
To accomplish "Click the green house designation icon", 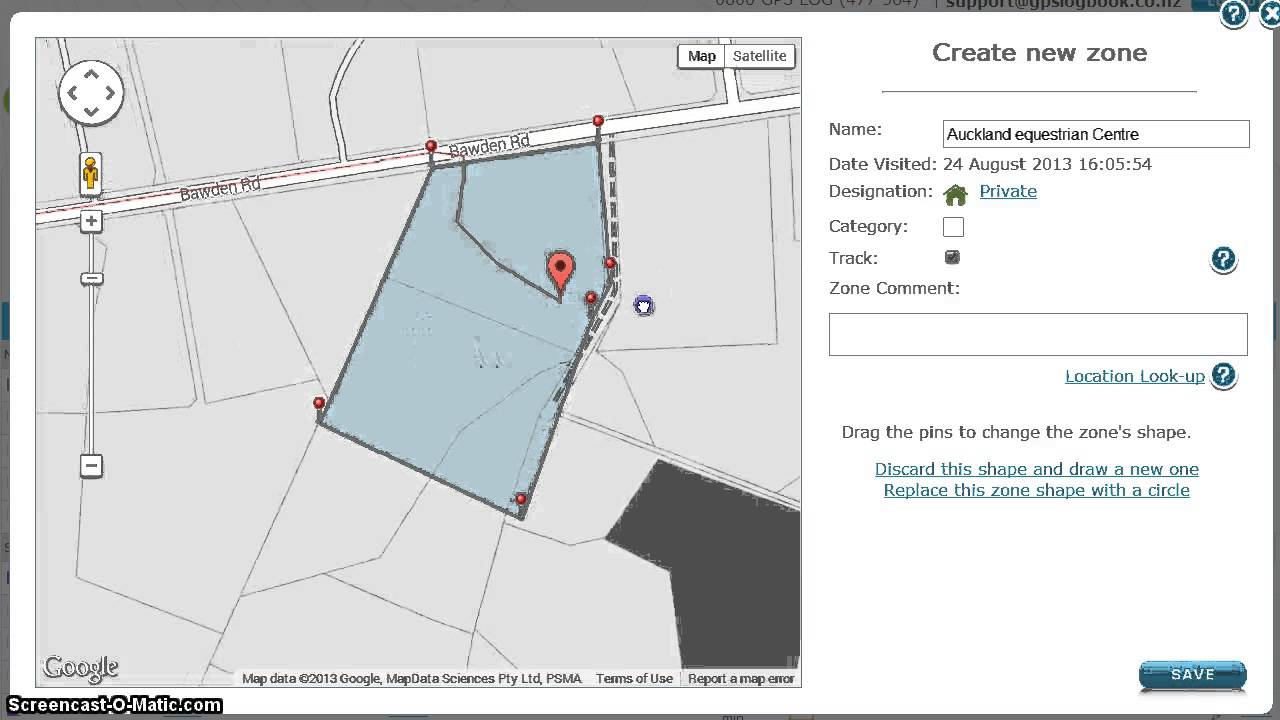I will 956,194.
